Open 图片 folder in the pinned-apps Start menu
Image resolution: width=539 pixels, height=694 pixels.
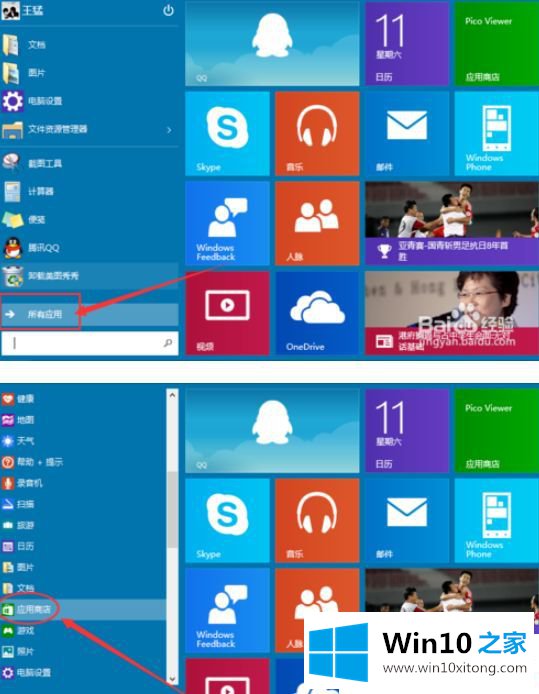89,73
